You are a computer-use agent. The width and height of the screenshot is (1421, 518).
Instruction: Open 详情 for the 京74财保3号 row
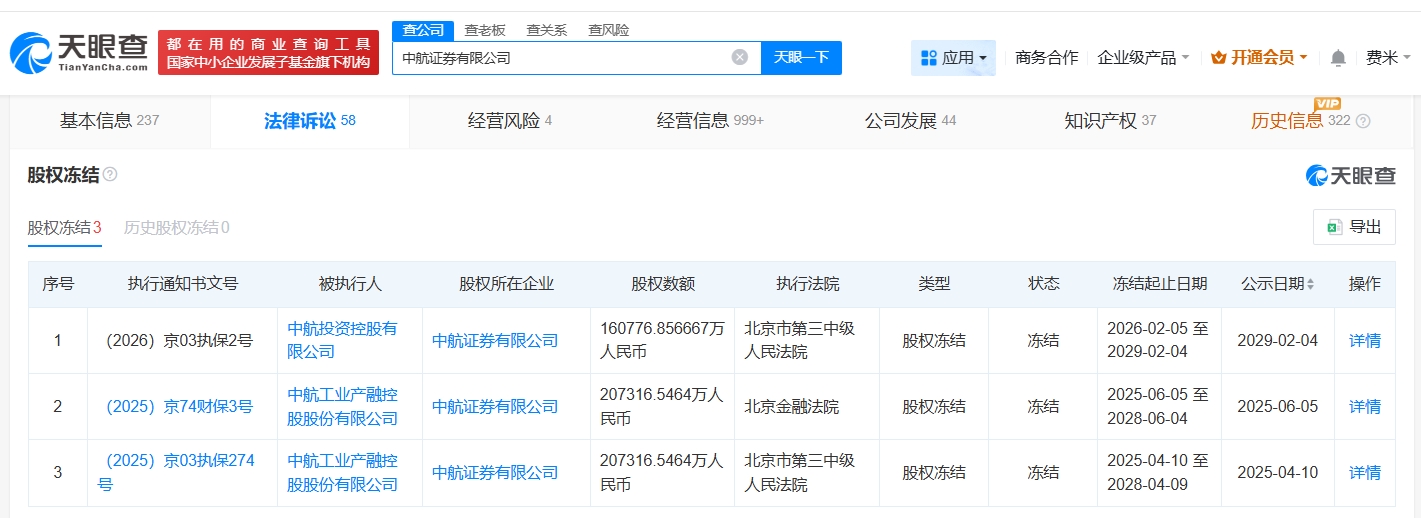click(1364, 406)
